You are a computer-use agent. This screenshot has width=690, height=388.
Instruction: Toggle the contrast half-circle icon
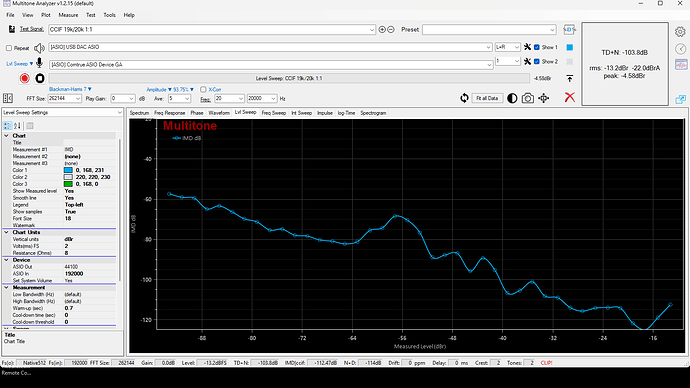tap(512, 98)
